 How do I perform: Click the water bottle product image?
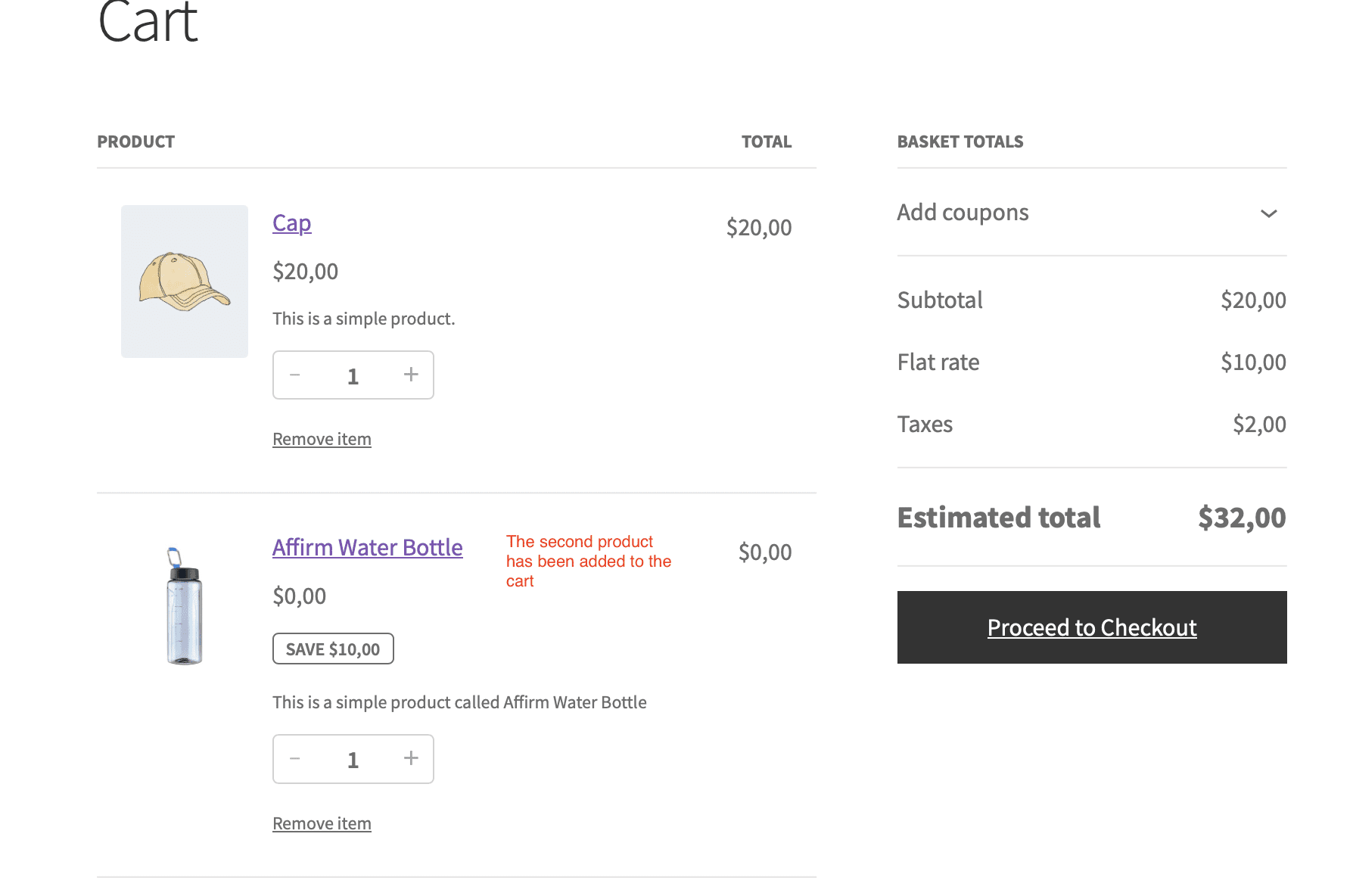(184, 606)
